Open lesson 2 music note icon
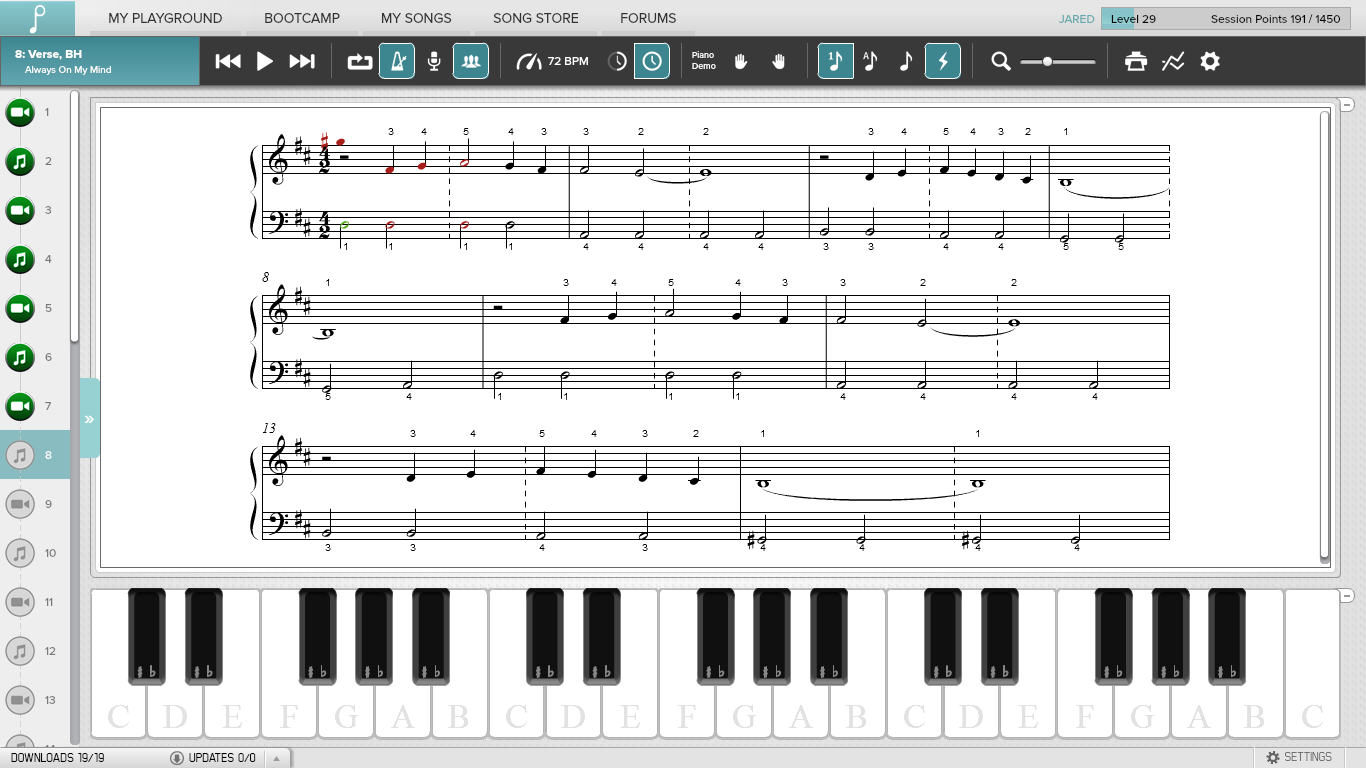Image resolution: width=1366 pixels, height=768 pixels. tap(20, 162)
